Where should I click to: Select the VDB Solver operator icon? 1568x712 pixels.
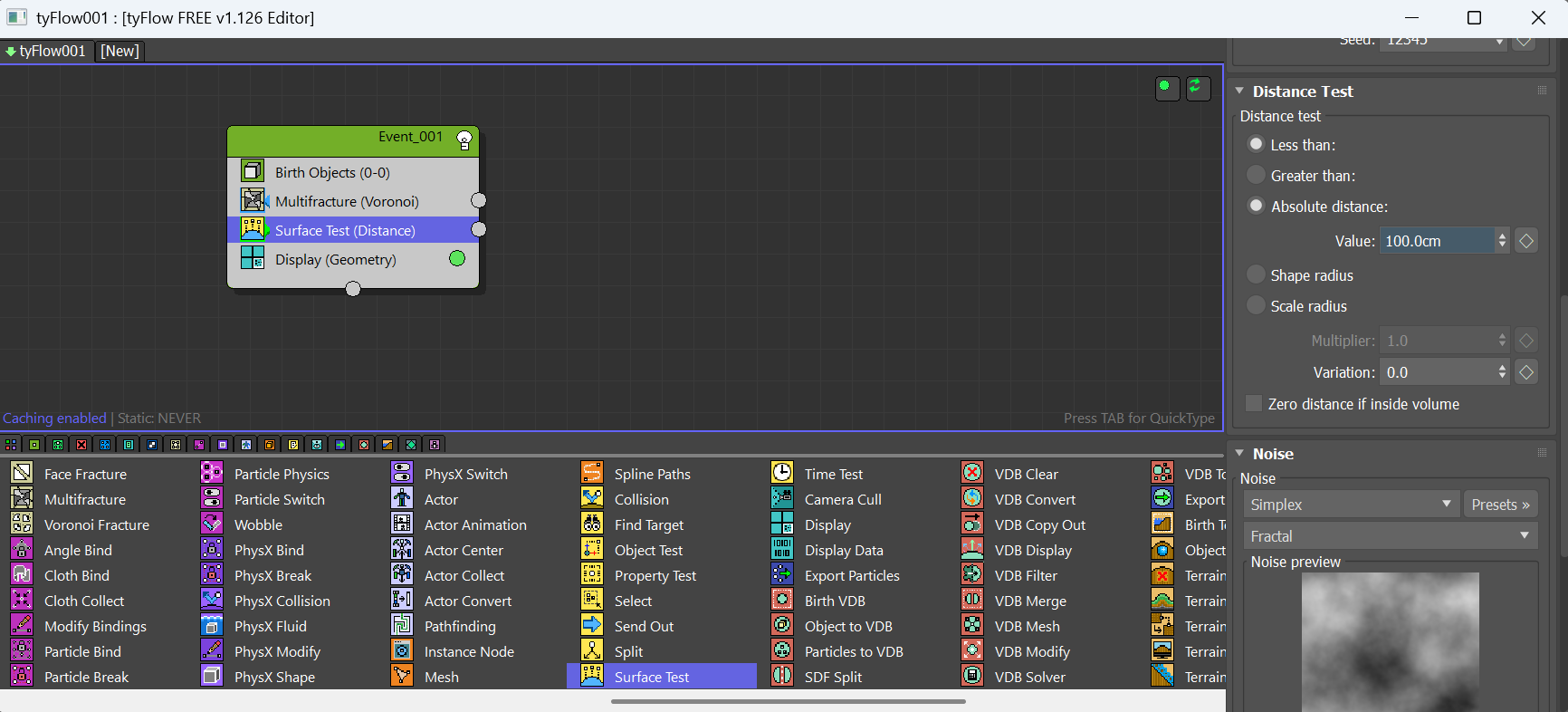(x=972, y=676)
